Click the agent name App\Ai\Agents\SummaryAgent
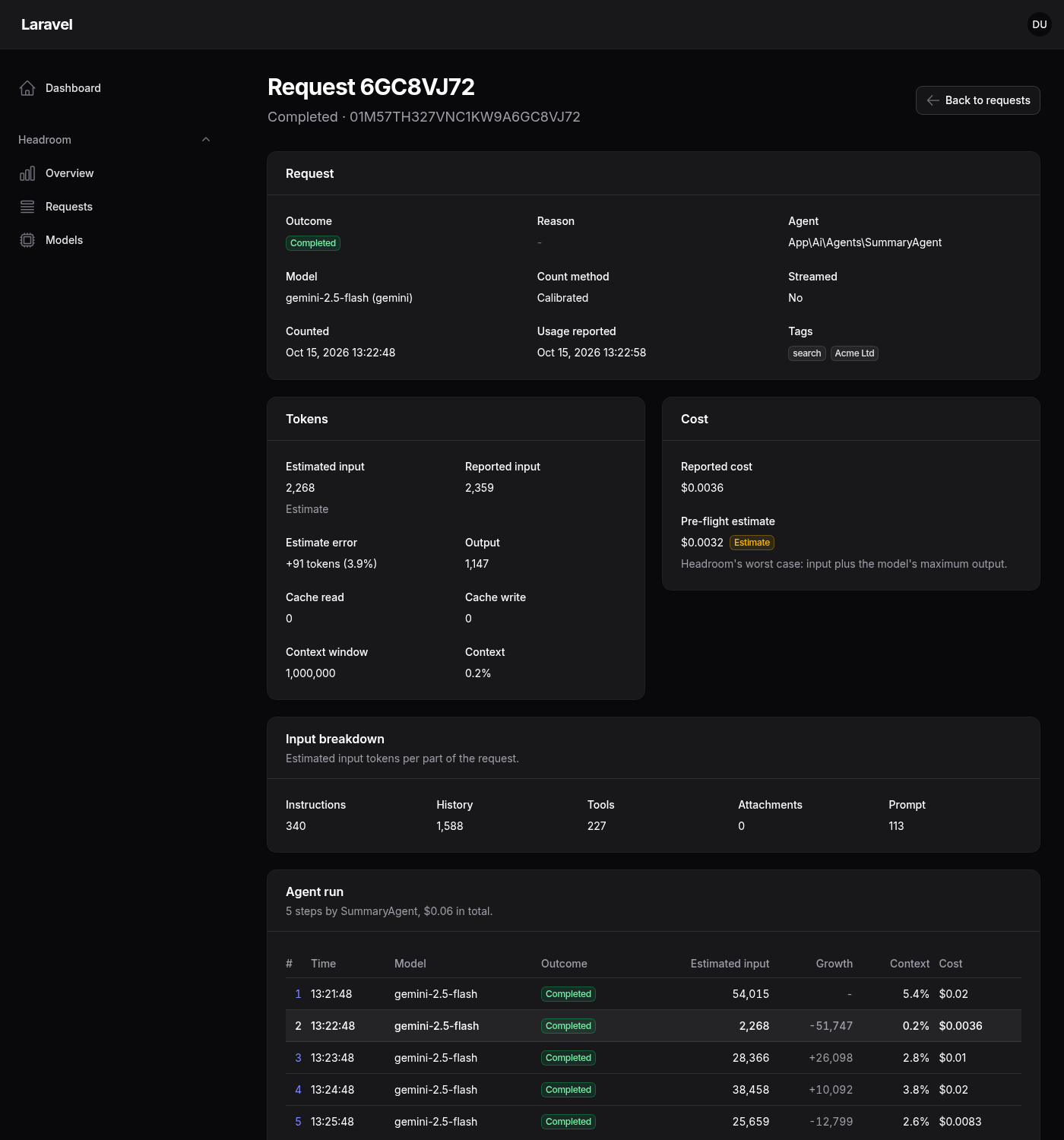This screenshot has width=1064, height=1140. (865, 242)
